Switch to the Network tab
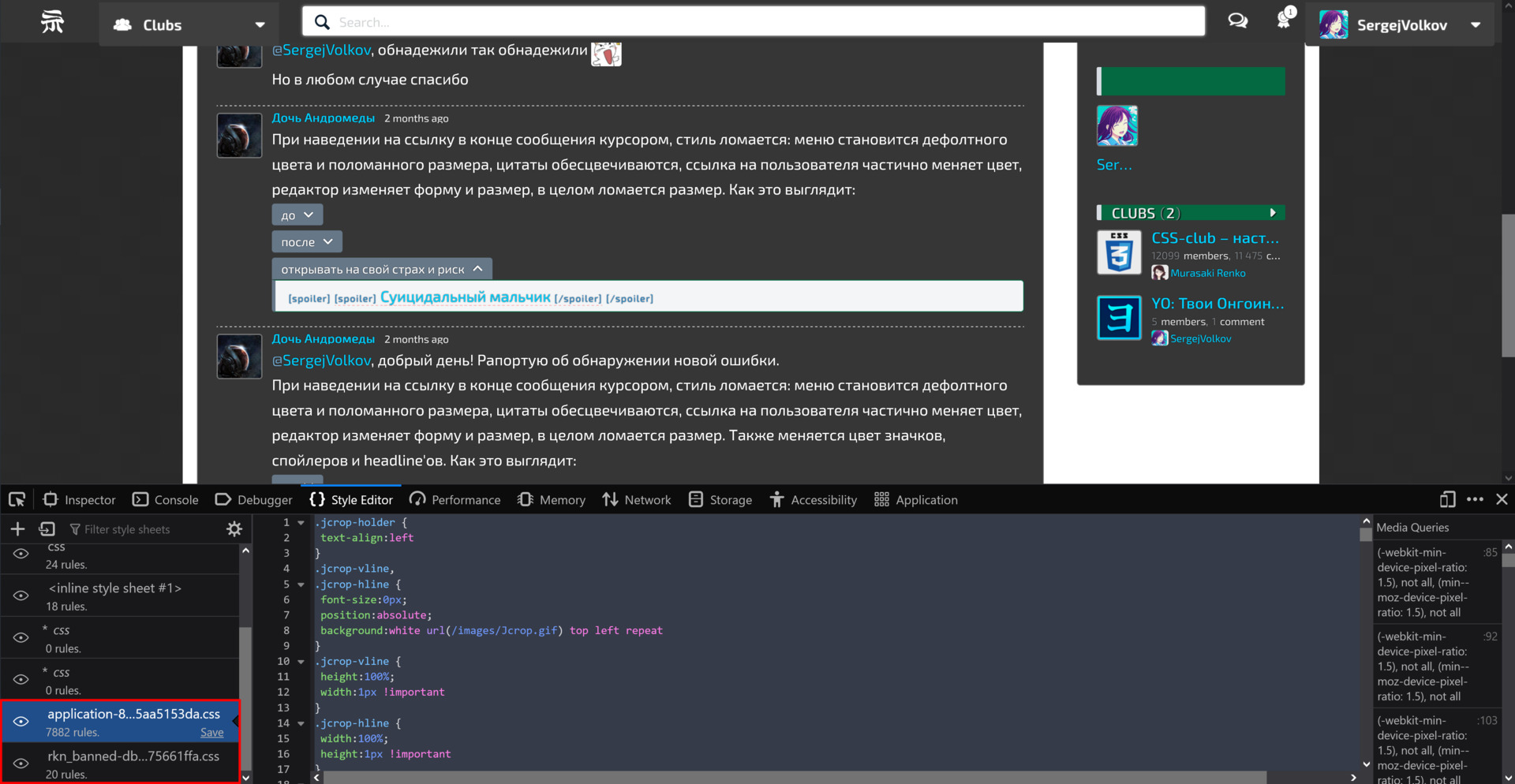The image size is (1515, 784). pyautogui.click(x=637, y=500)
